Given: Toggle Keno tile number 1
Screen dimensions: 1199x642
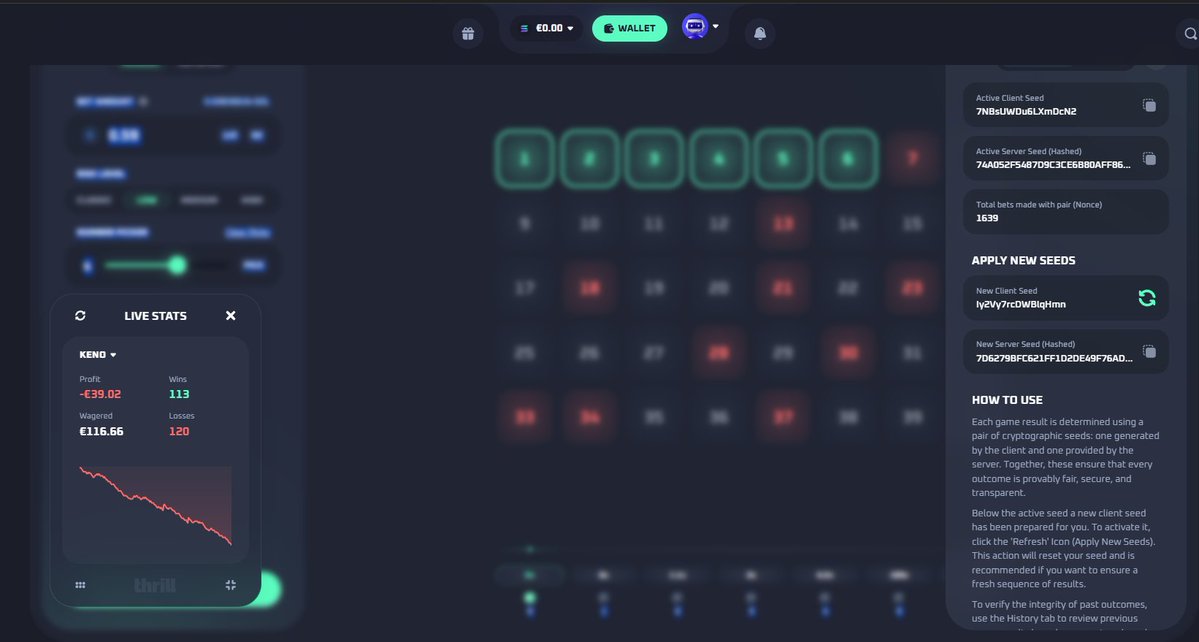Looking at the screenshot, I should (525, 159).
